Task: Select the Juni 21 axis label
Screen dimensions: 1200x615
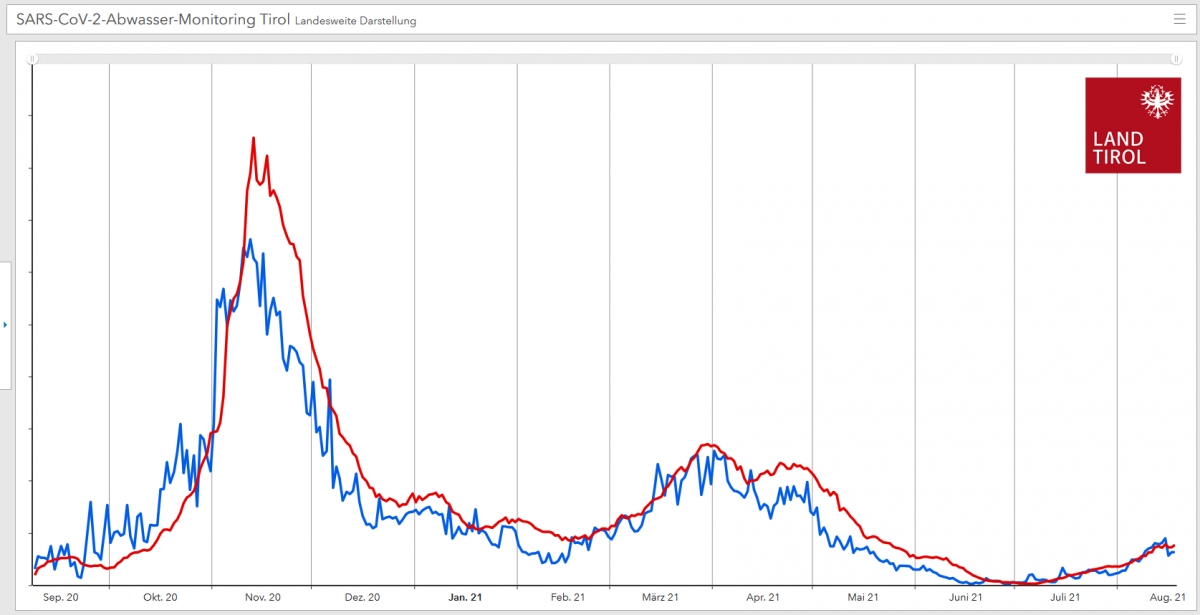Action: (965, 597)
